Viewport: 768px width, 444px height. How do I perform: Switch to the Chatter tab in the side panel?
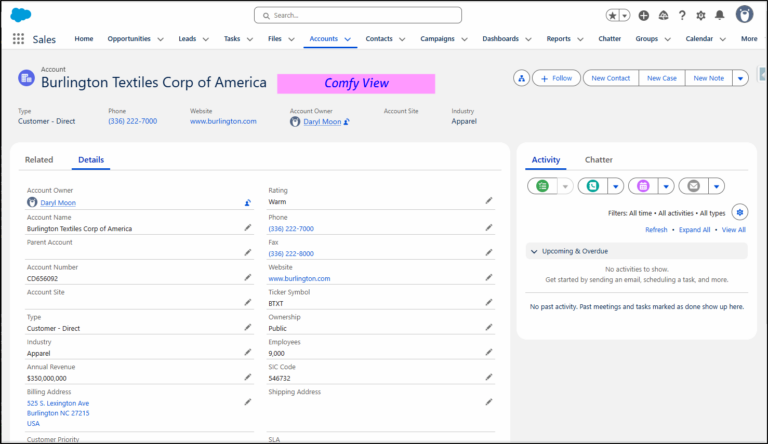[599, 160]
